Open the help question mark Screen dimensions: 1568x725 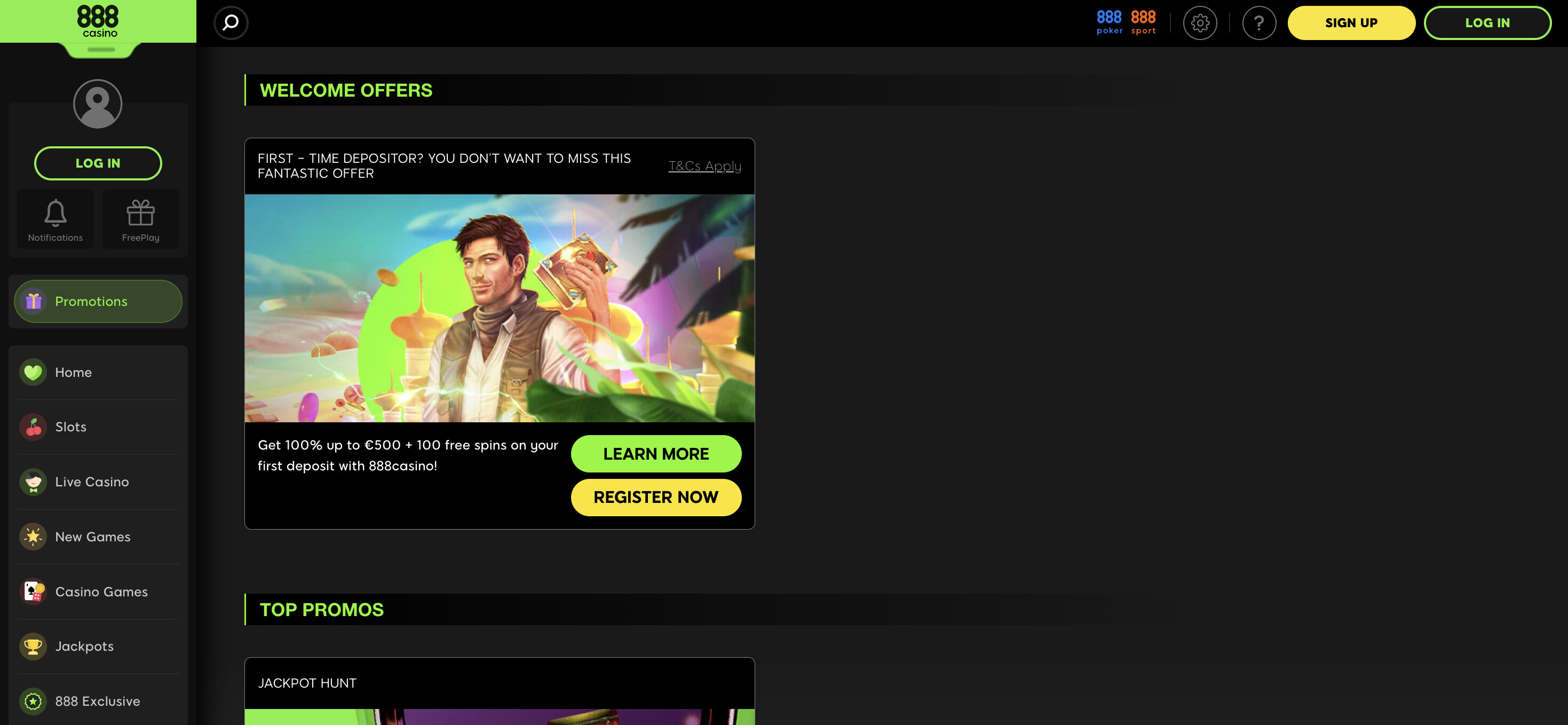coord(1259,22)
